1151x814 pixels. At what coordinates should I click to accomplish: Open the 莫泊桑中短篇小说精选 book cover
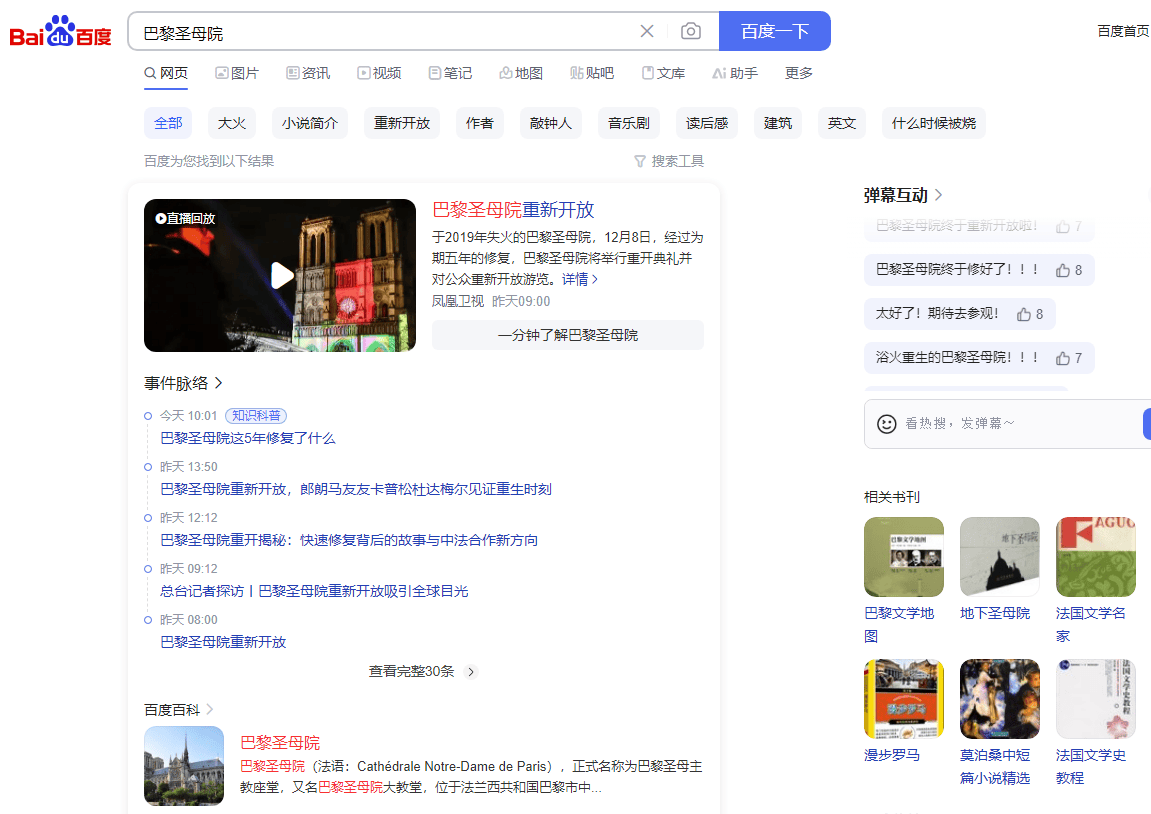point(1000,699)
